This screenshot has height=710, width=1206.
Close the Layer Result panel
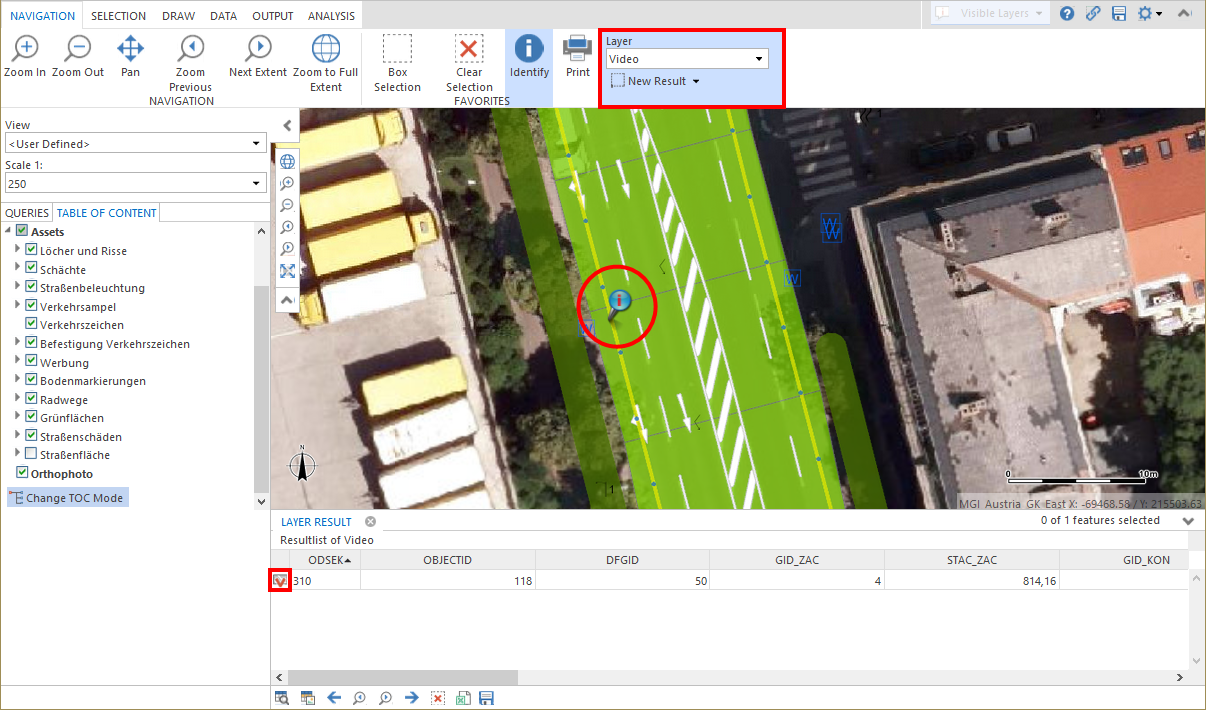click(370, 521)
